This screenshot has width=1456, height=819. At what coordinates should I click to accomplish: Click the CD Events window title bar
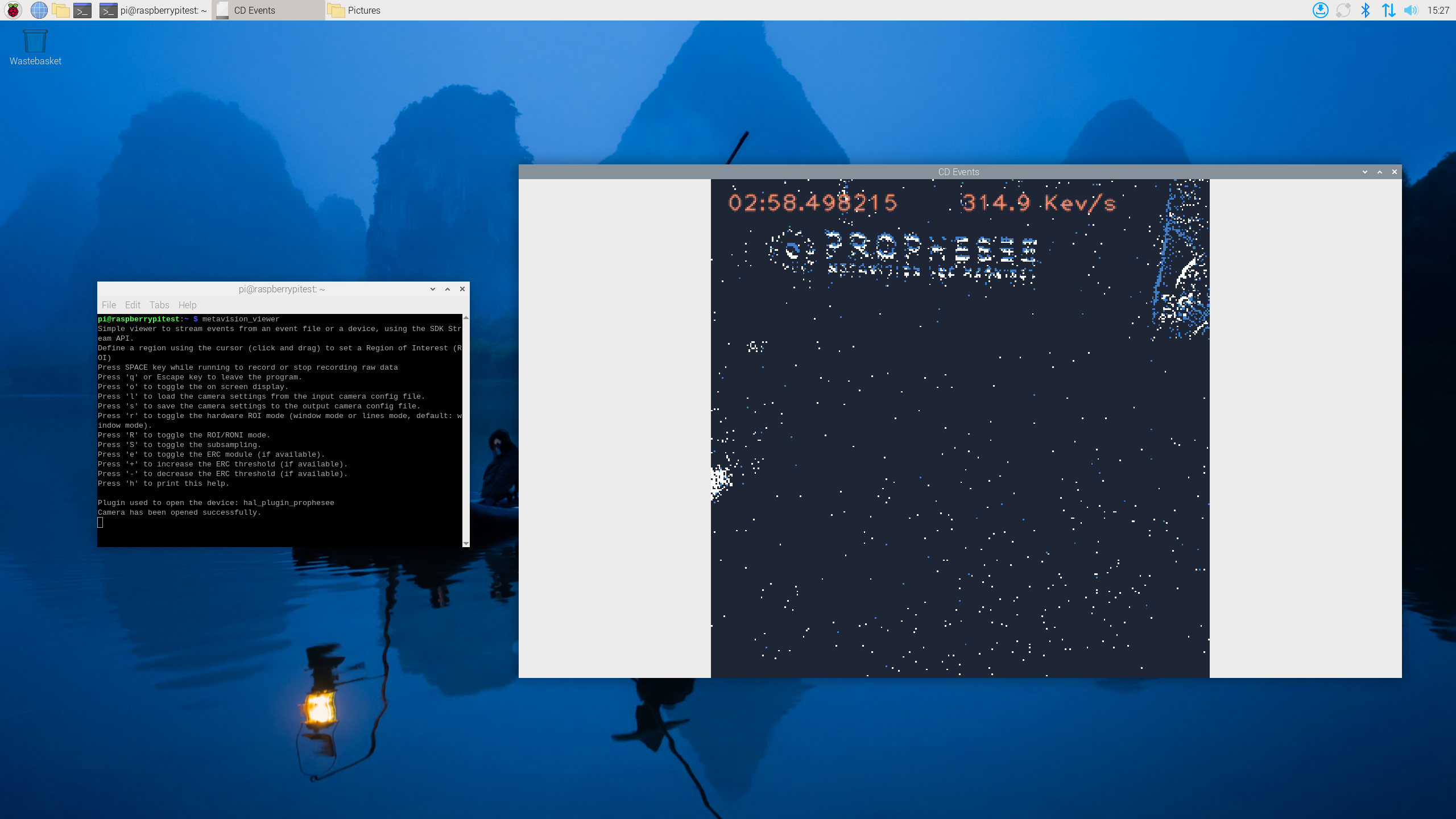pyautogui.click(x=959, y=172)
